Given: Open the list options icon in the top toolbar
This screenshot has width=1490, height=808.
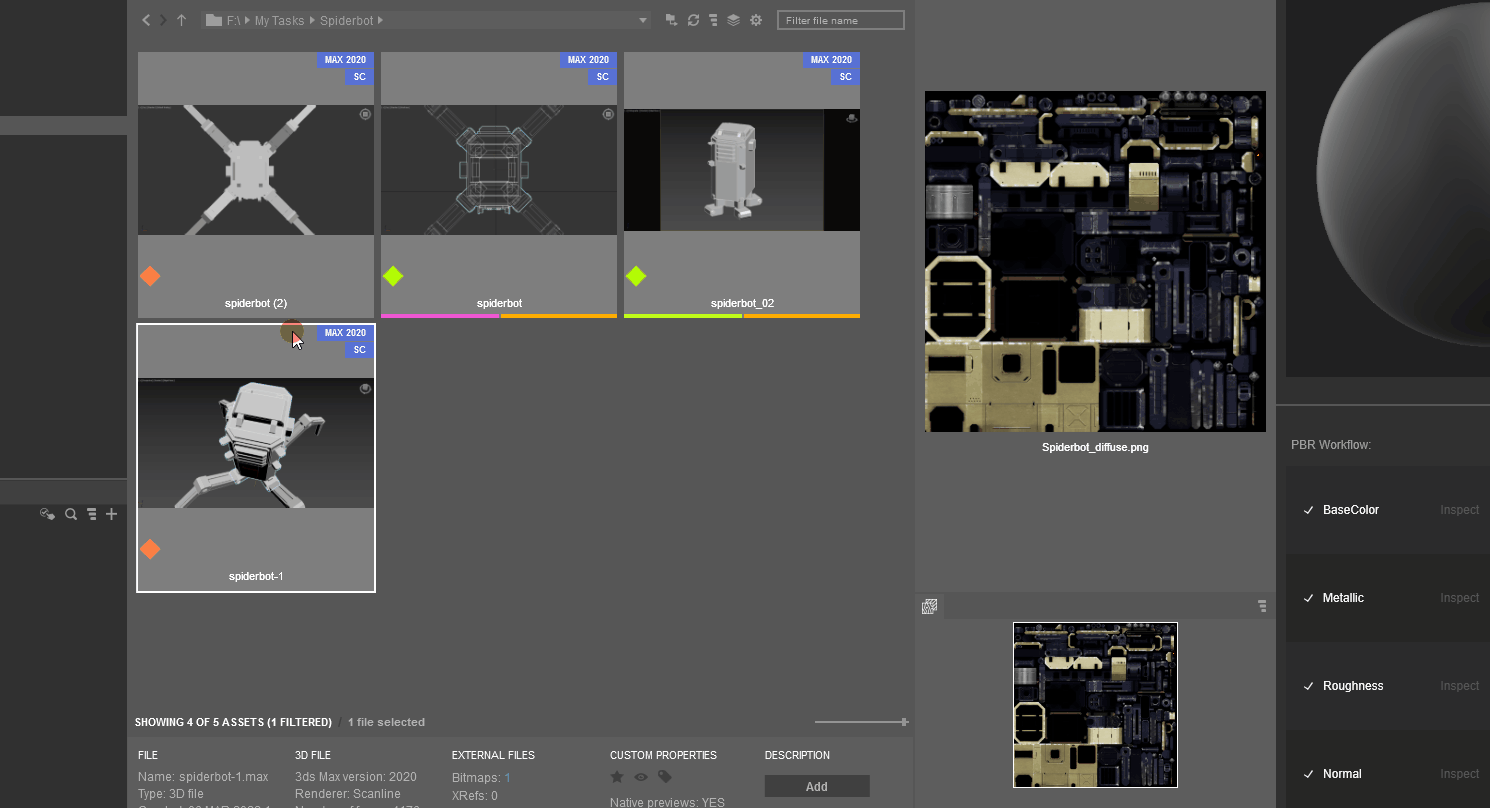Looking at the screenshot, I should 713,20.
